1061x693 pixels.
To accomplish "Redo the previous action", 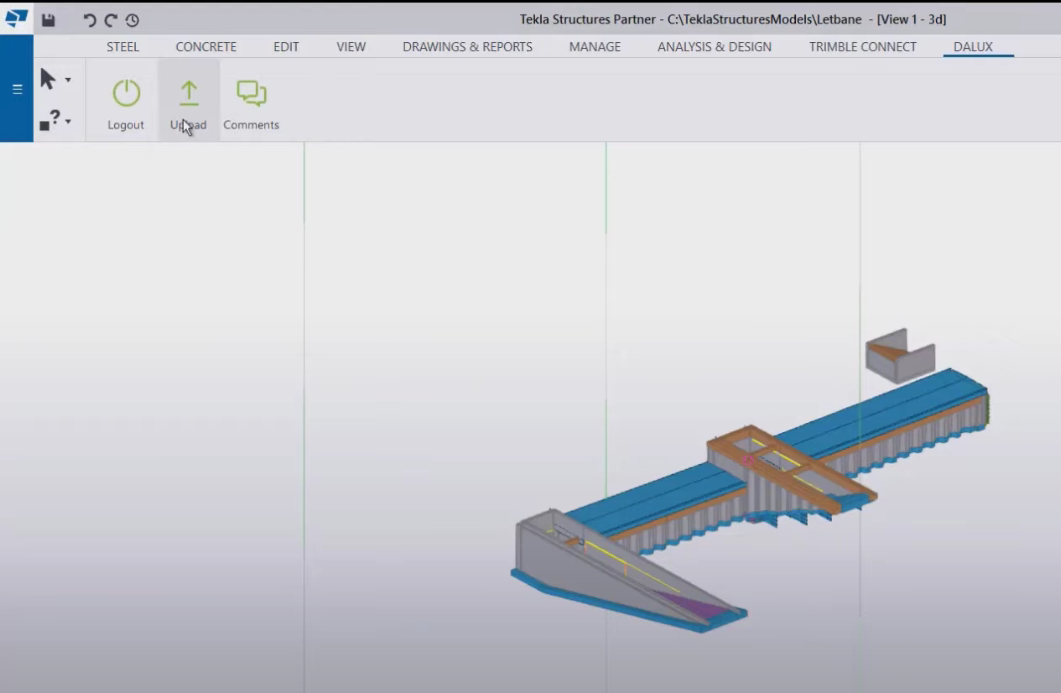I will 111,20.
